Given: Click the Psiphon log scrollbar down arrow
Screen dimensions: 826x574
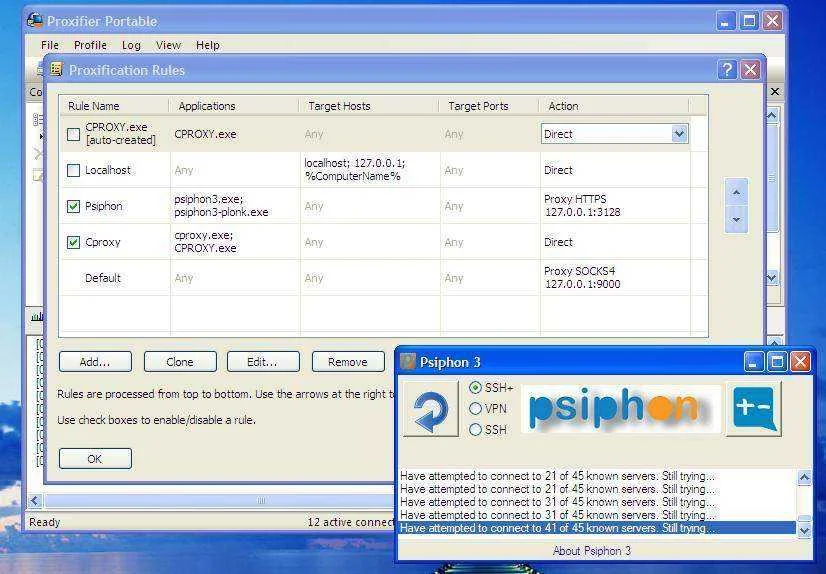Looking at the screenshot, I should pyautogui.click(x=804, y=530).
